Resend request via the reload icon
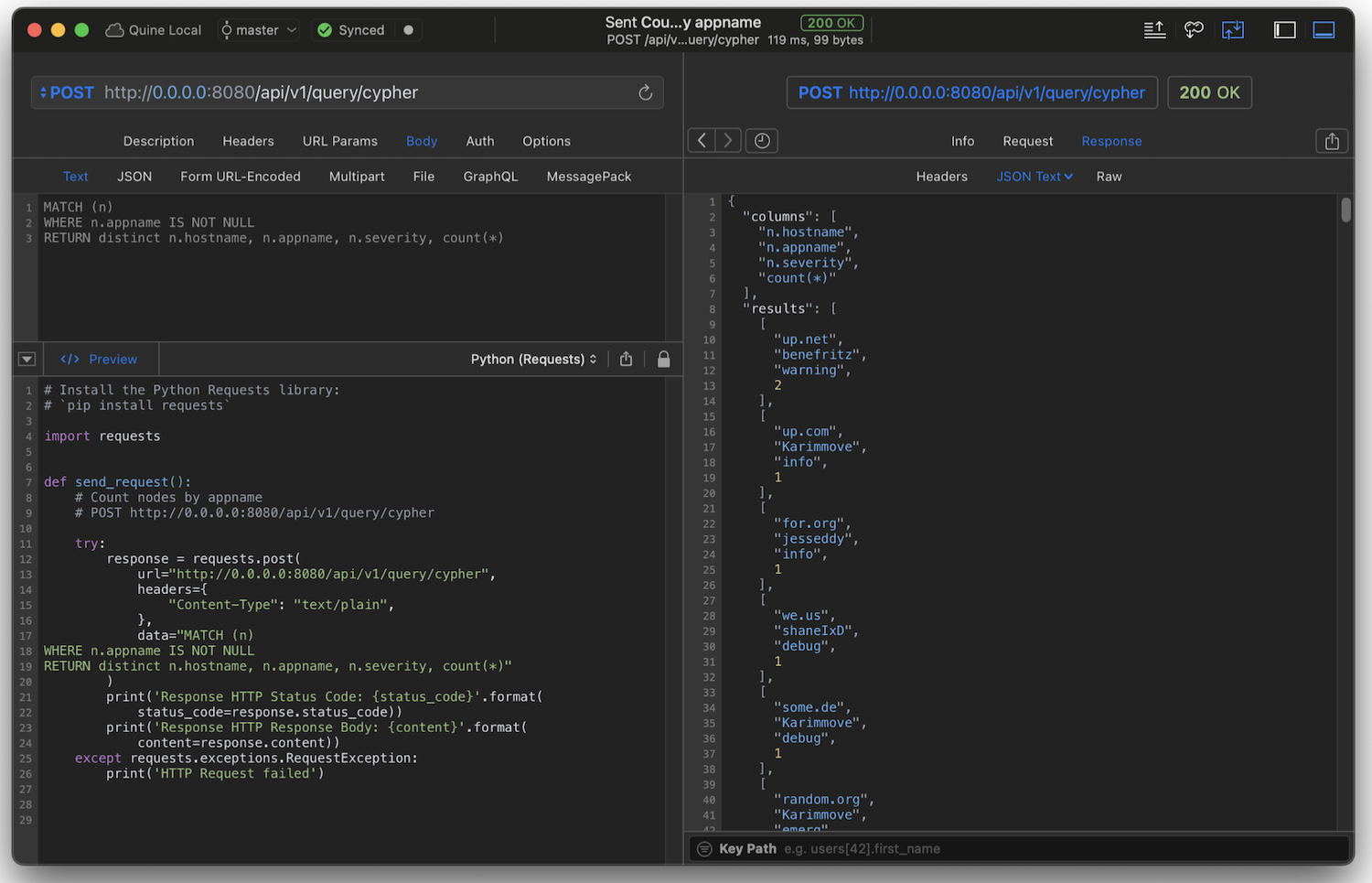 click(645, 92)
